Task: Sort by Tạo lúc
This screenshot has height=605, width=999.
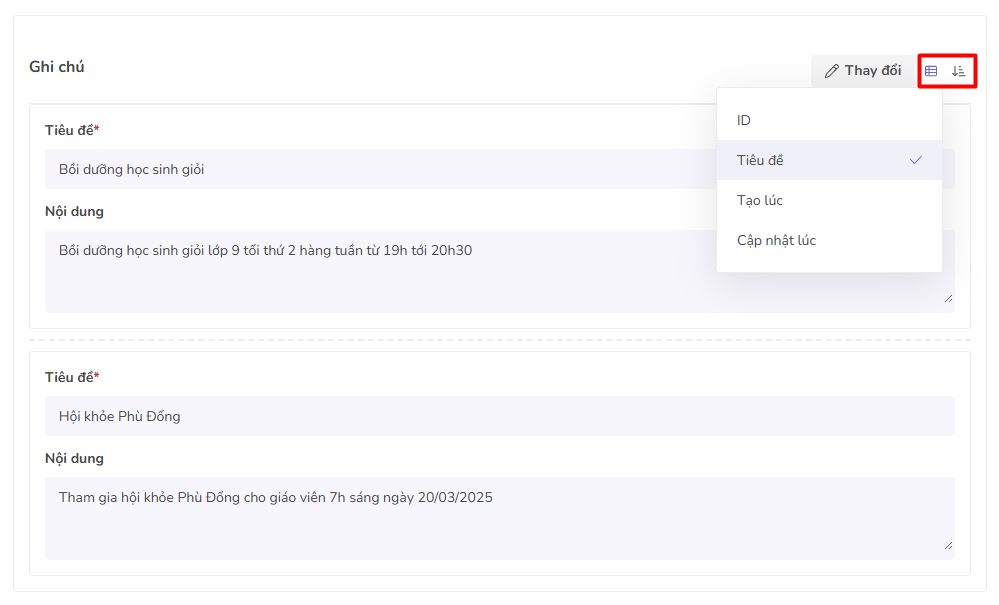Action: pyautogui.click(x=760, y=200)
